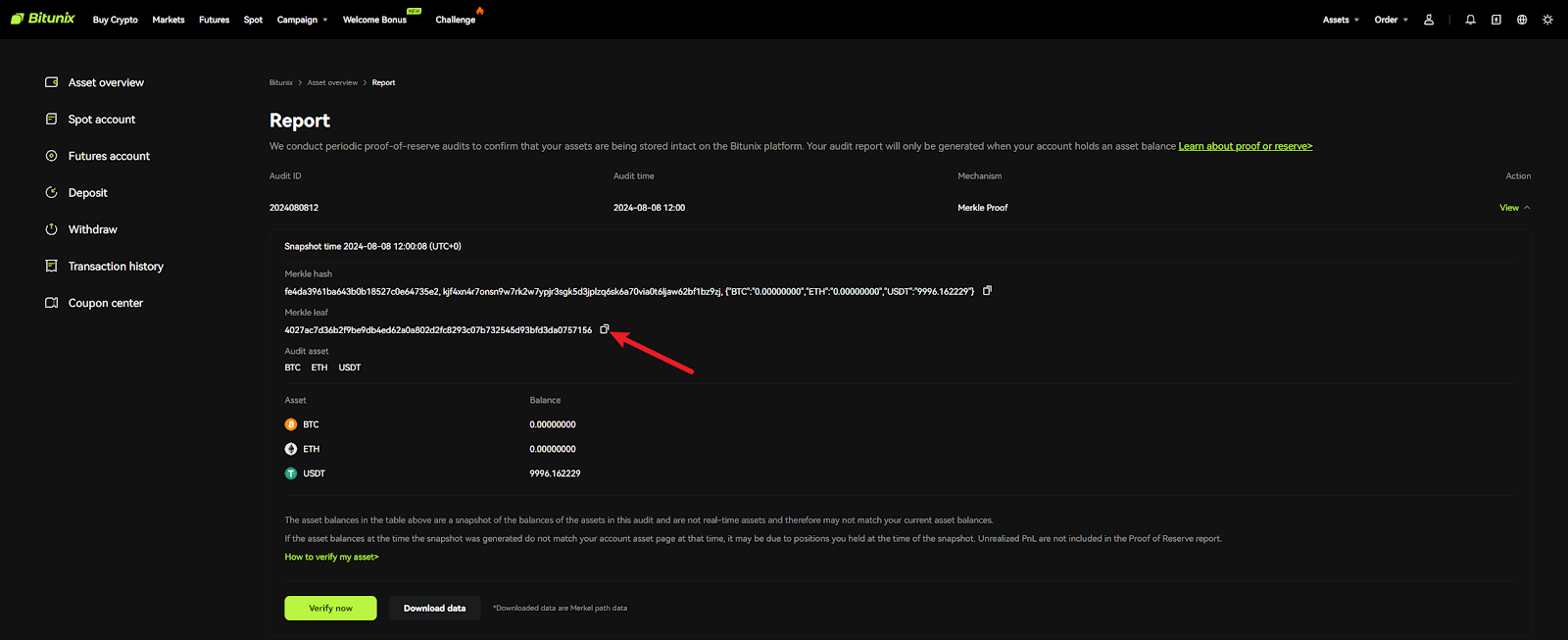Open the language globe icon
This screenshot has width=1568, height=640.
(x=1522, y=20)
